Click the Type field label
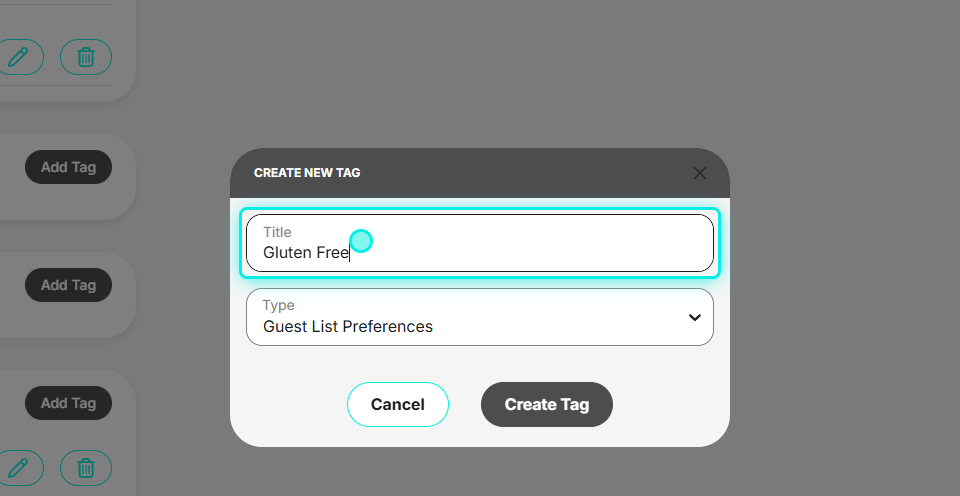 [x=279, y=305]
